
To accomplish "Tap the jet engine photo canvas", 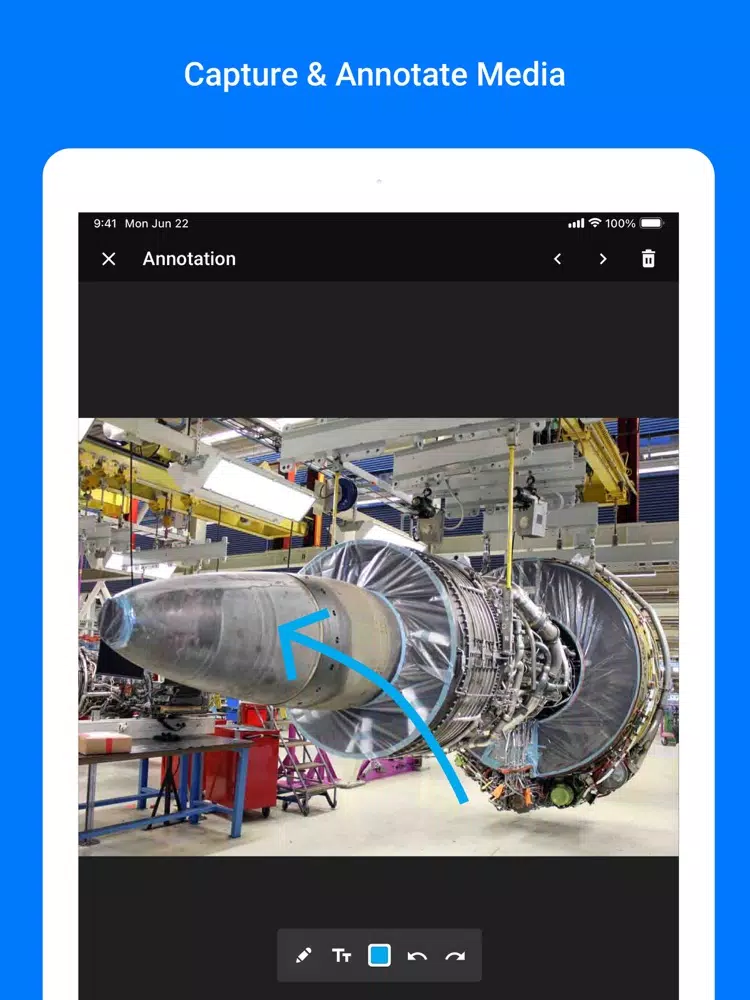I will tap(378, 636).
